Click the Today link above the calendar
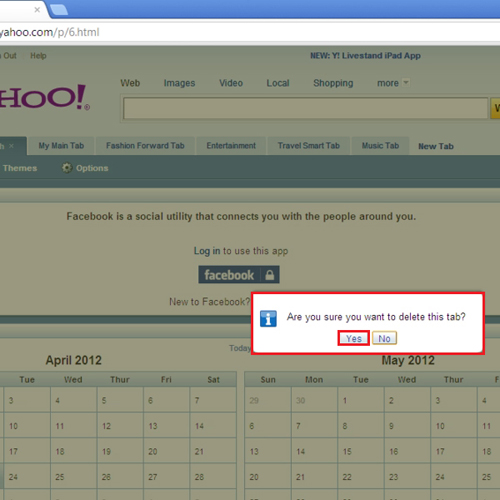Image resolution: width=500 pixels, height=500 pixels. point(240,348)
